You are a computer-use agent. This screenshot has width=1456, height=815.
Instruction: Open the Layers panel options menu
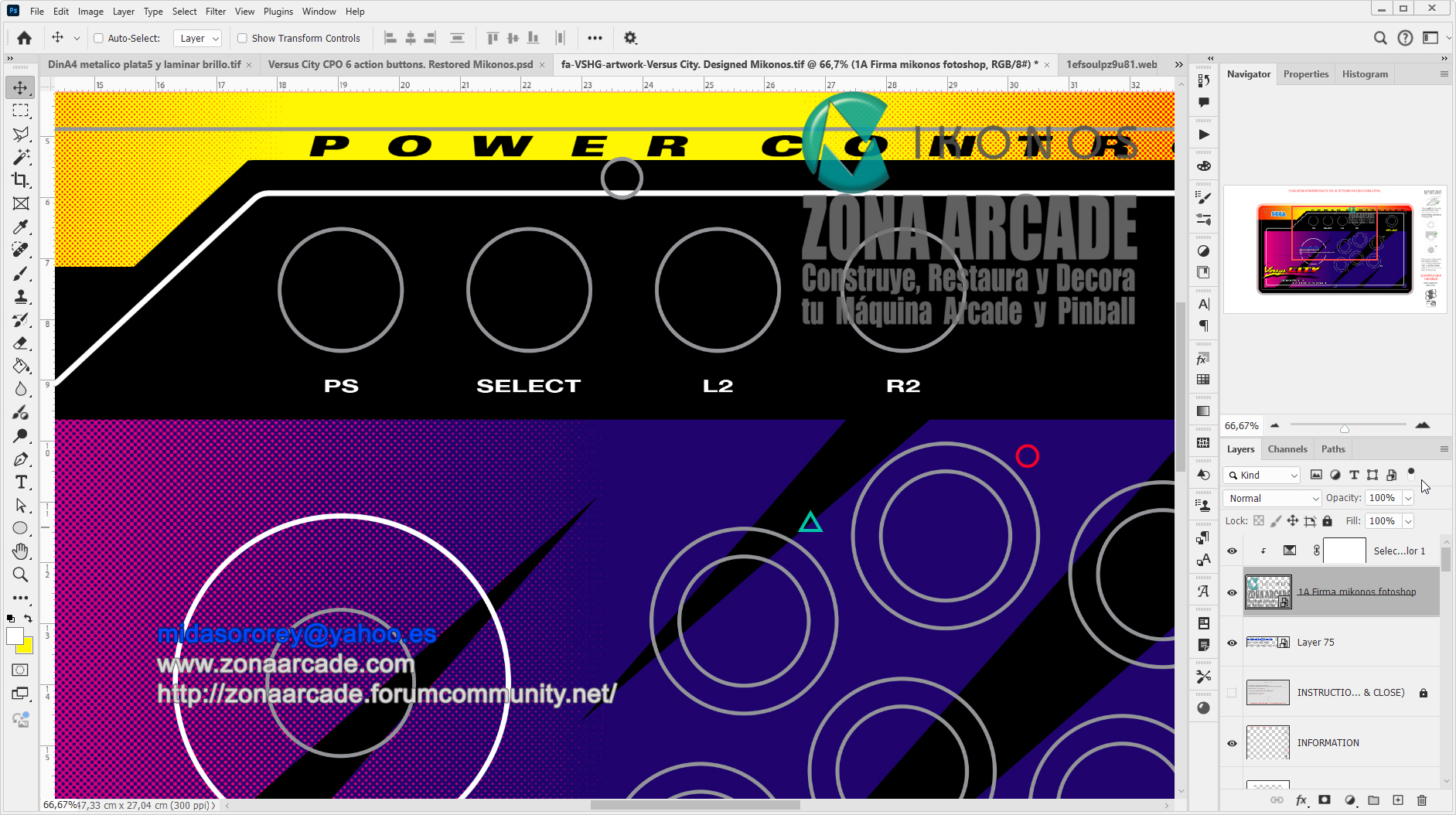1444,449
